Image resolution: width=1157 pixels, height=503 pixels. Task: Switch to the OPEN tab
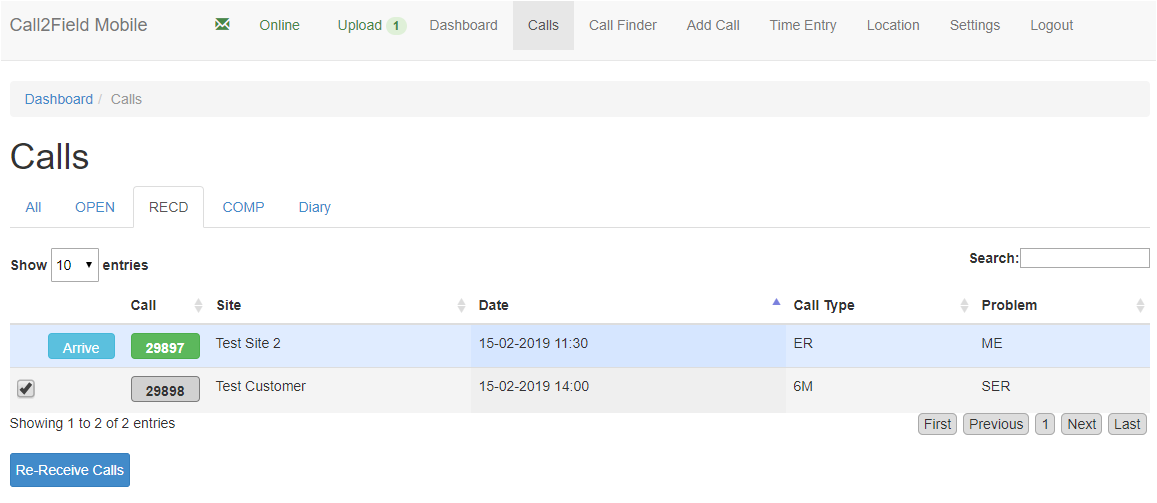(x=95, y=207)
